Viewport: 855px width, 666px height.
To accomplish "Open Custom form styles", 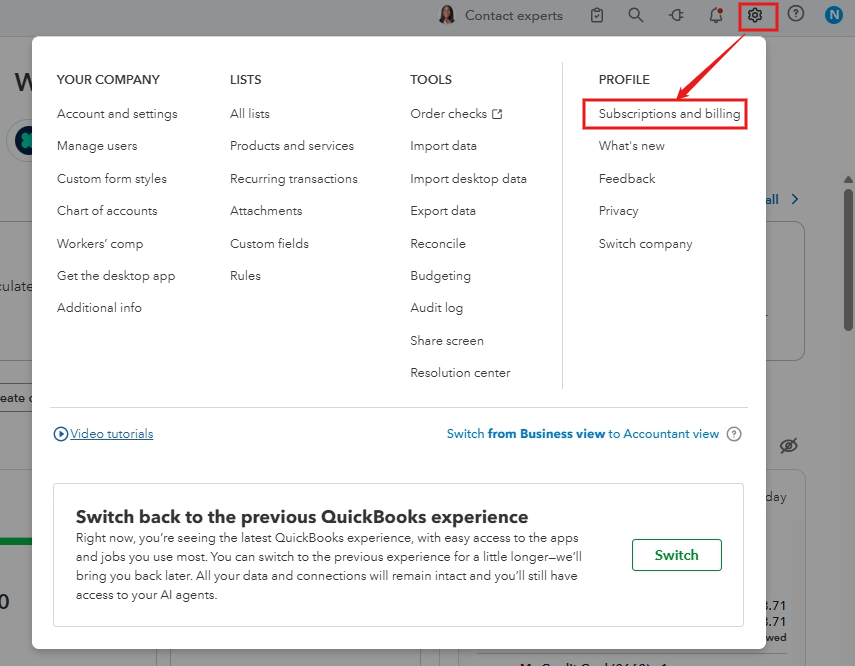I will tap(112, 178).
